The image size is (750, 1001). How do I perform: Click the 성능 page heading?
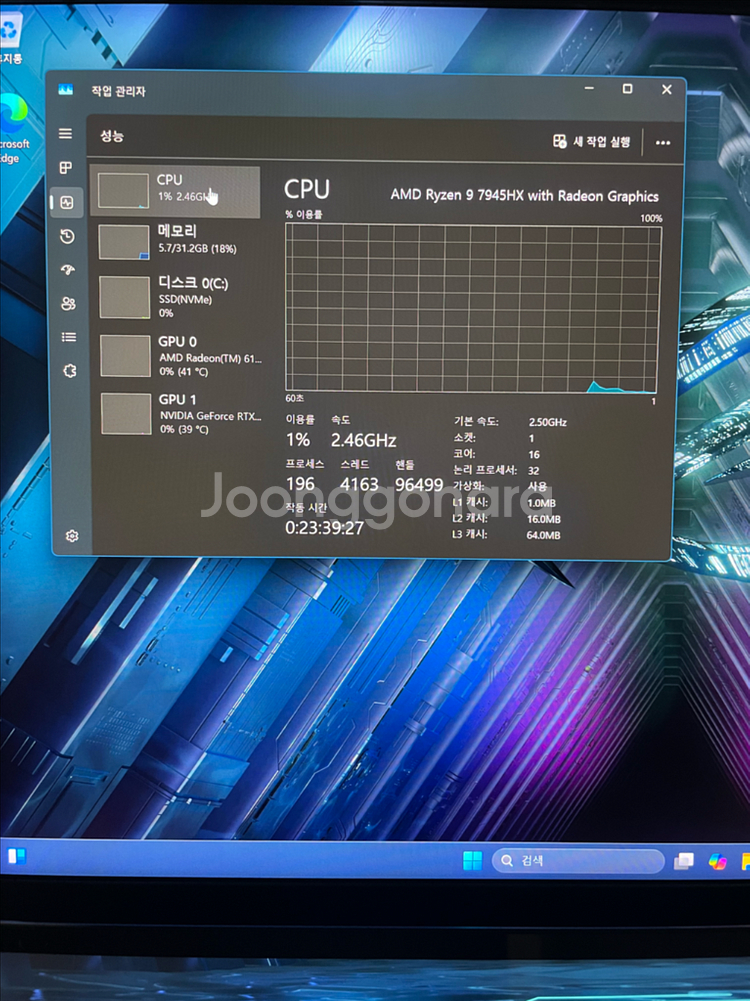(112, 135)
